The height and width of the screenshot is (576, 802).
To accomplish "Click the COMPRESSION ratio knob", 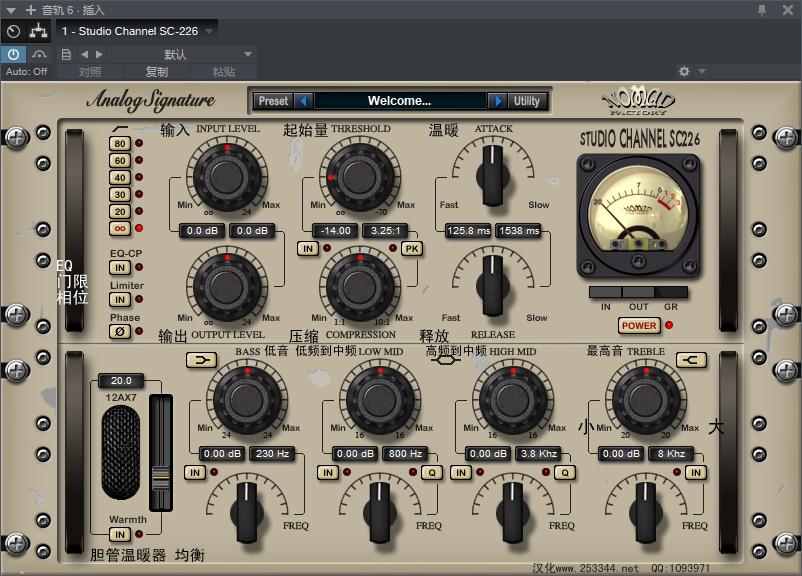I will (x=360, y=286).
